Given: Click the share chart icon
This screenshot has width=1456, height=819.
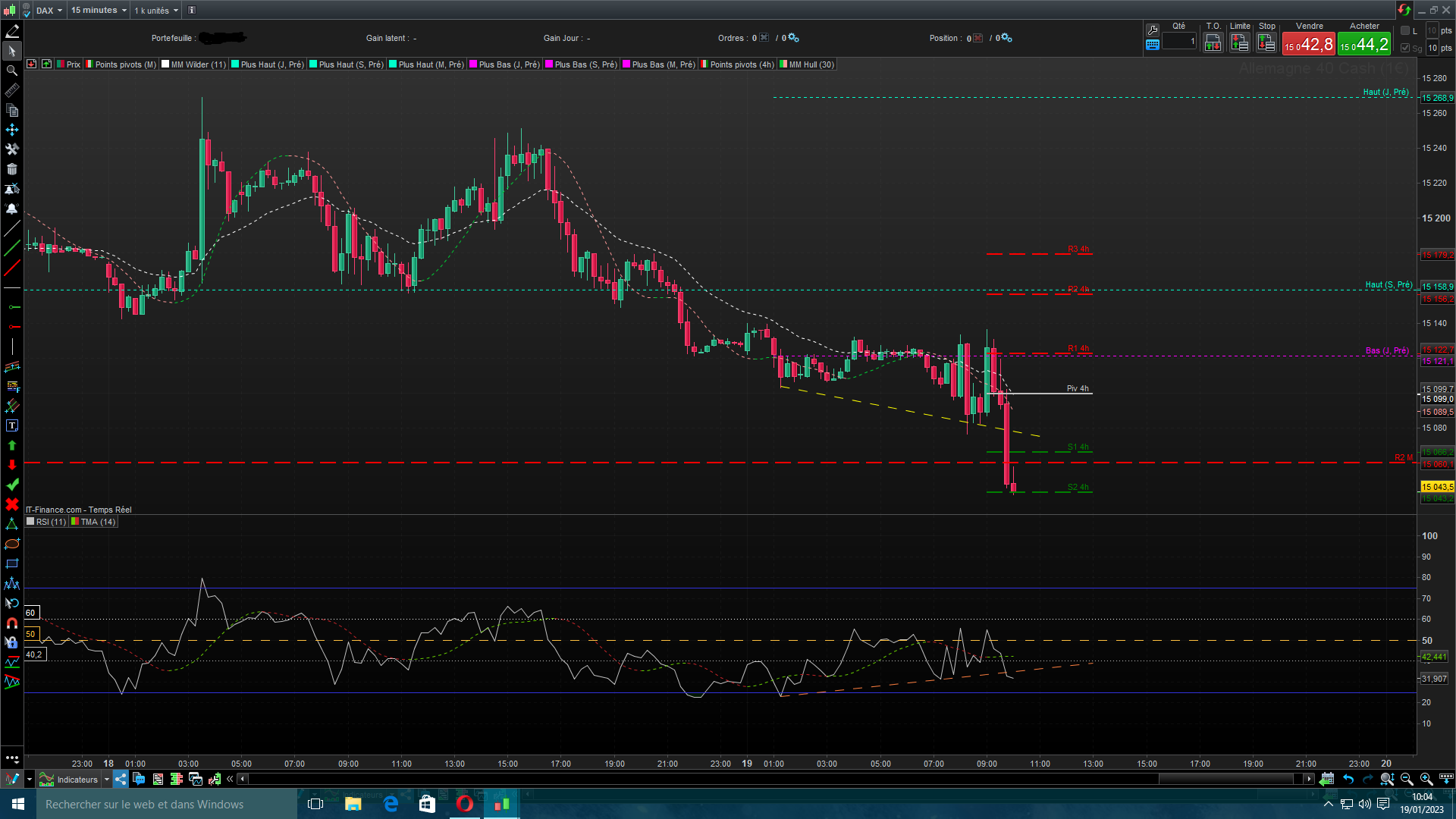Looking at the screenshot, I should coord(121,779).
